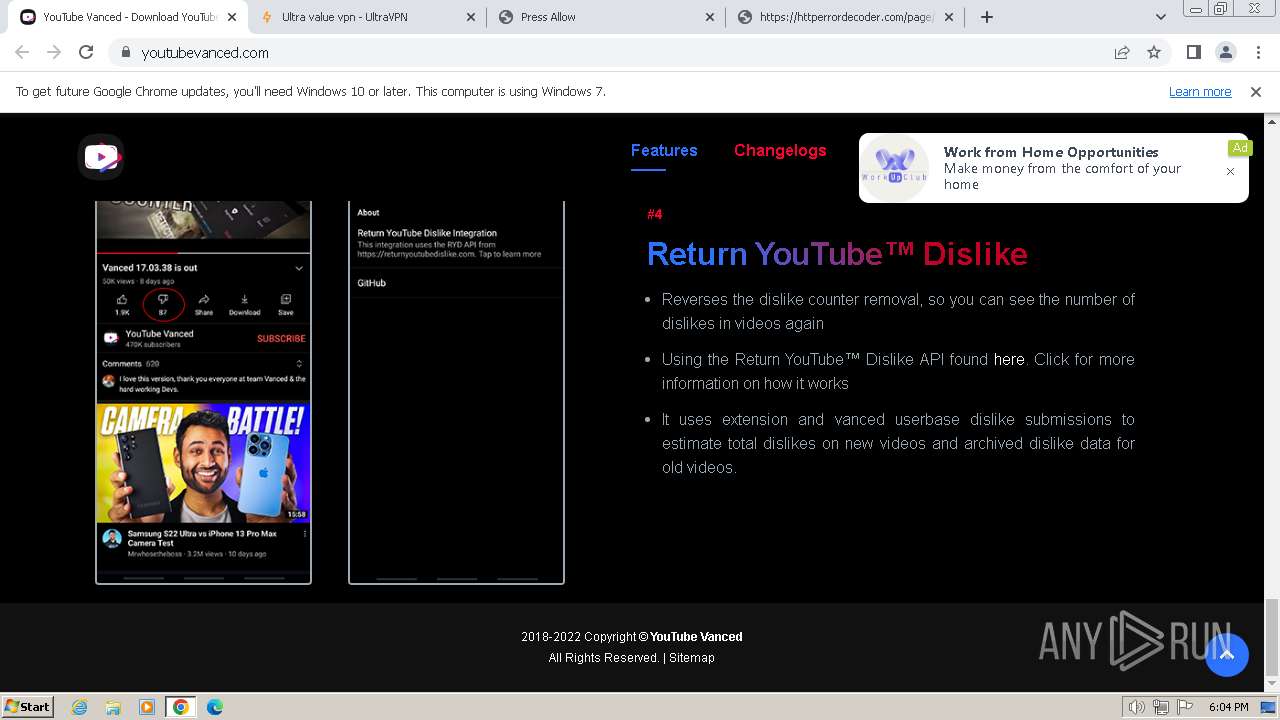Switch to the httperrordecoder.com tab
Viewport: 1280px width, 720px height.
point(846,17)
